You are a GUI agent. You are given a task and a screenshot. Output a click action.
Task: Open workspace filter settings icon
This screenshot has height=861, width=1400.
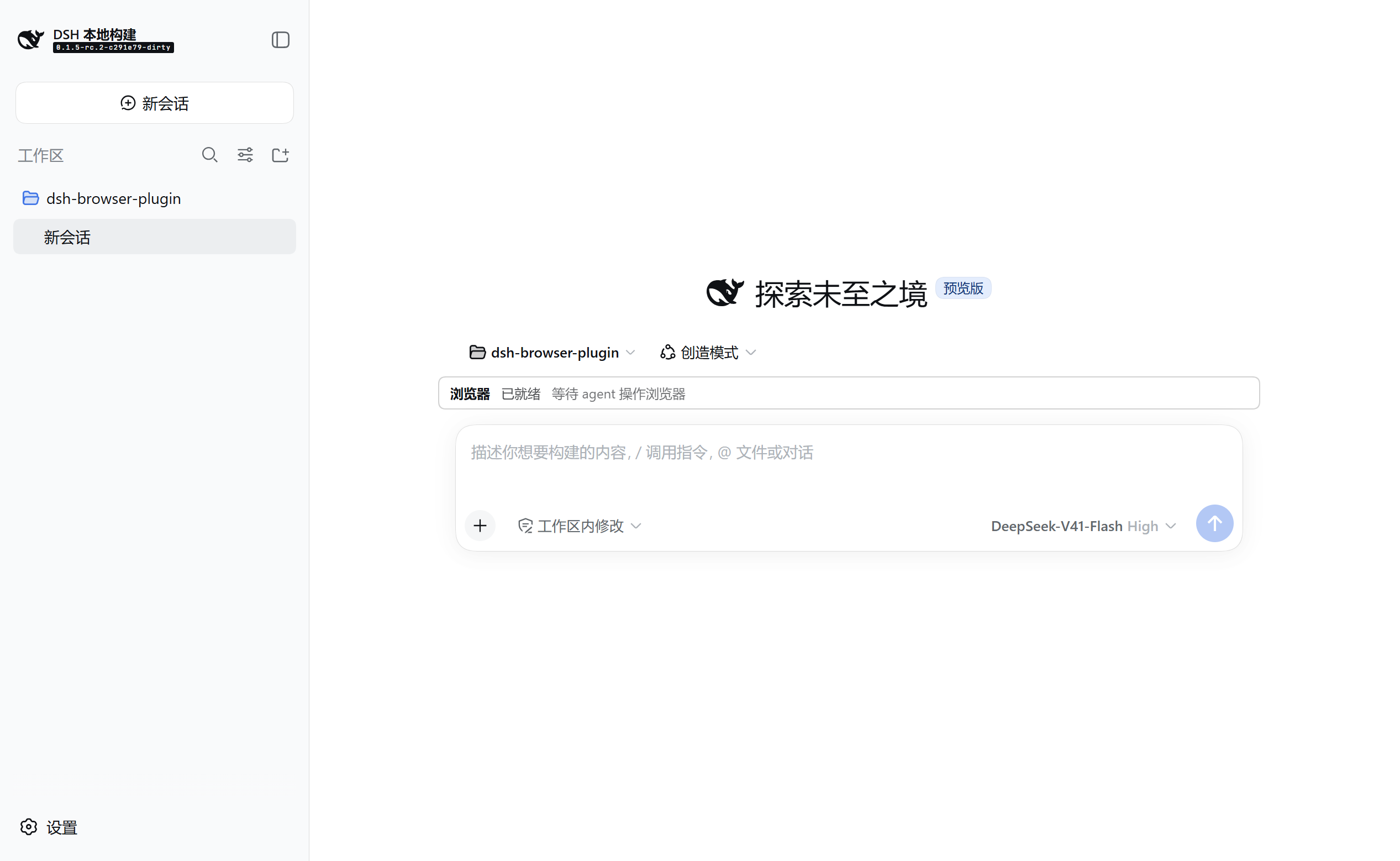click(245, 155)
